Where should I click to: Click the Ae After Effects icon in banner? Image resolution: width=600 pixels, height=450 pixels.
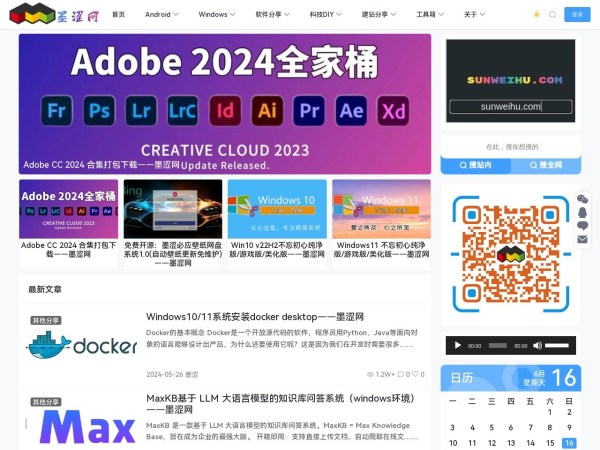pyautogui.click(x=351, y=111)
